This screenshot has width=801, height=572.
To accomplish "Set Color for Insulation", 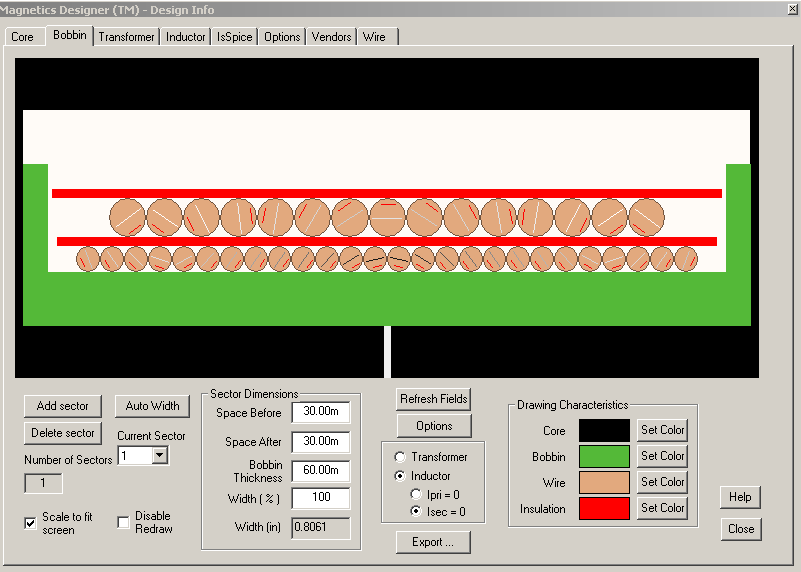I will tap(662, 508).
